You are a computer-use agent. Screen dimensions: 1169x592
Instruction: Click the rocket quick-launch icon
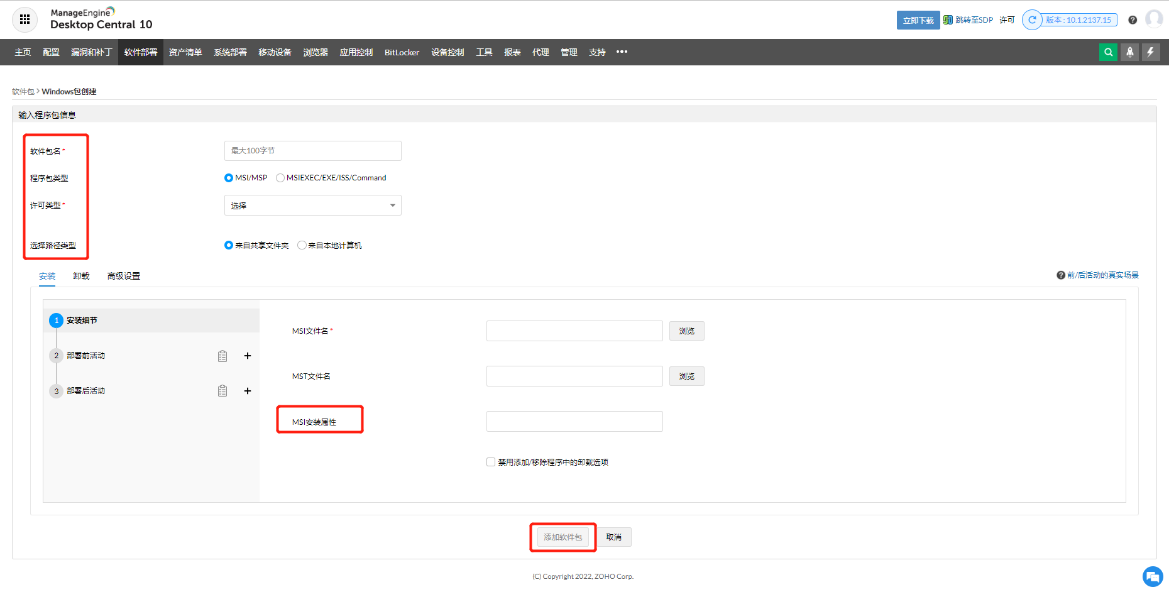[x=1129, y=52]
